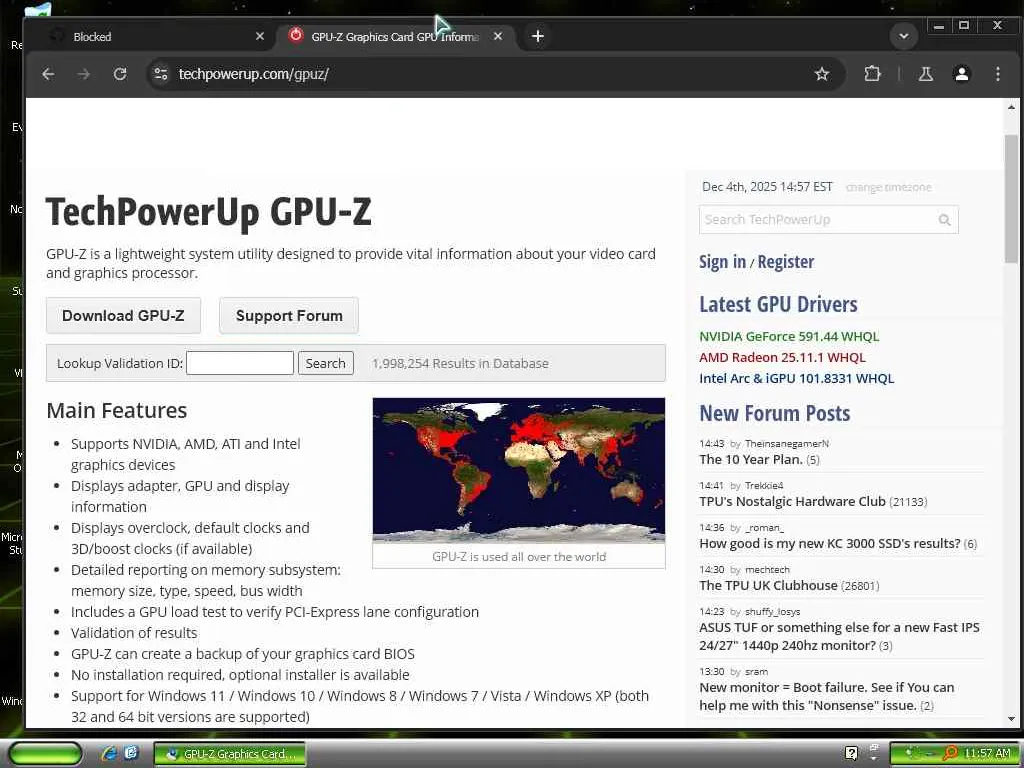Image resolution: width=1024 pixels, height=768 pixels.
Task: Click the GPU-Z world map image
Action: click(x=519, y=470)
